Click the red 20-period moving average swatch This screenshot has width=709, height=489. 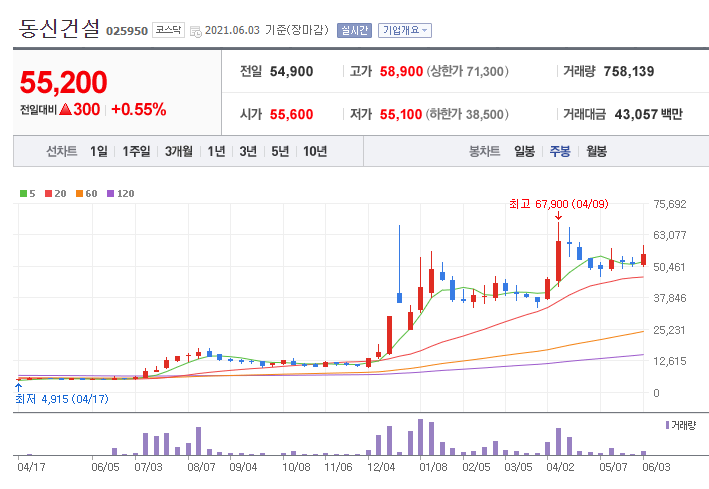tap(48, 194)
